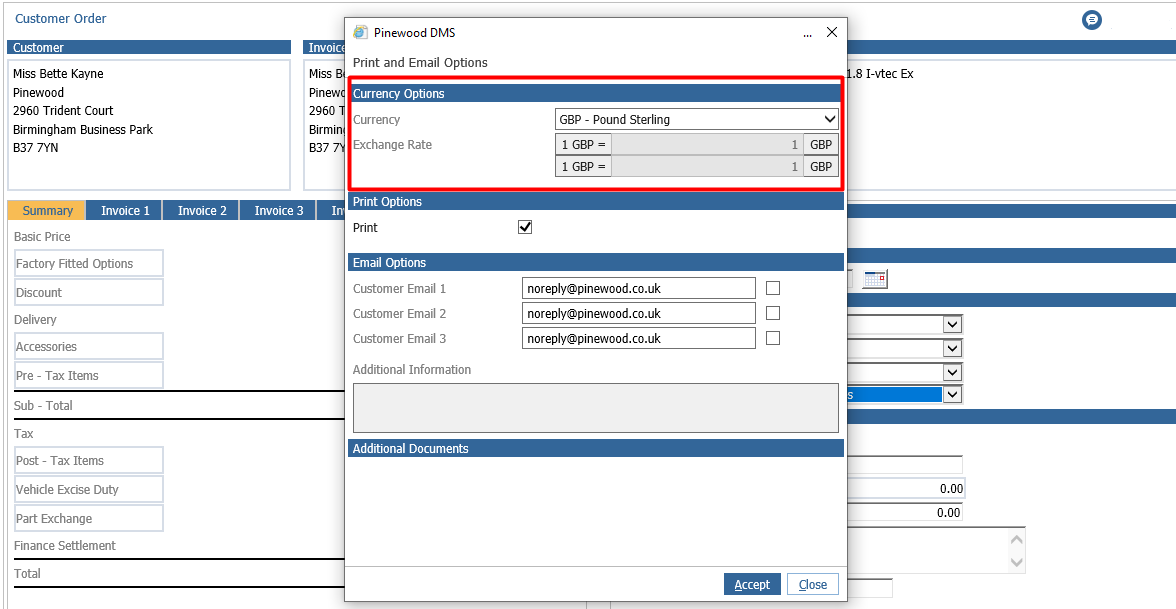1176x609 pixels.
Task: Click the scroll down arrow in background text box
Action: coord(1017,561)
